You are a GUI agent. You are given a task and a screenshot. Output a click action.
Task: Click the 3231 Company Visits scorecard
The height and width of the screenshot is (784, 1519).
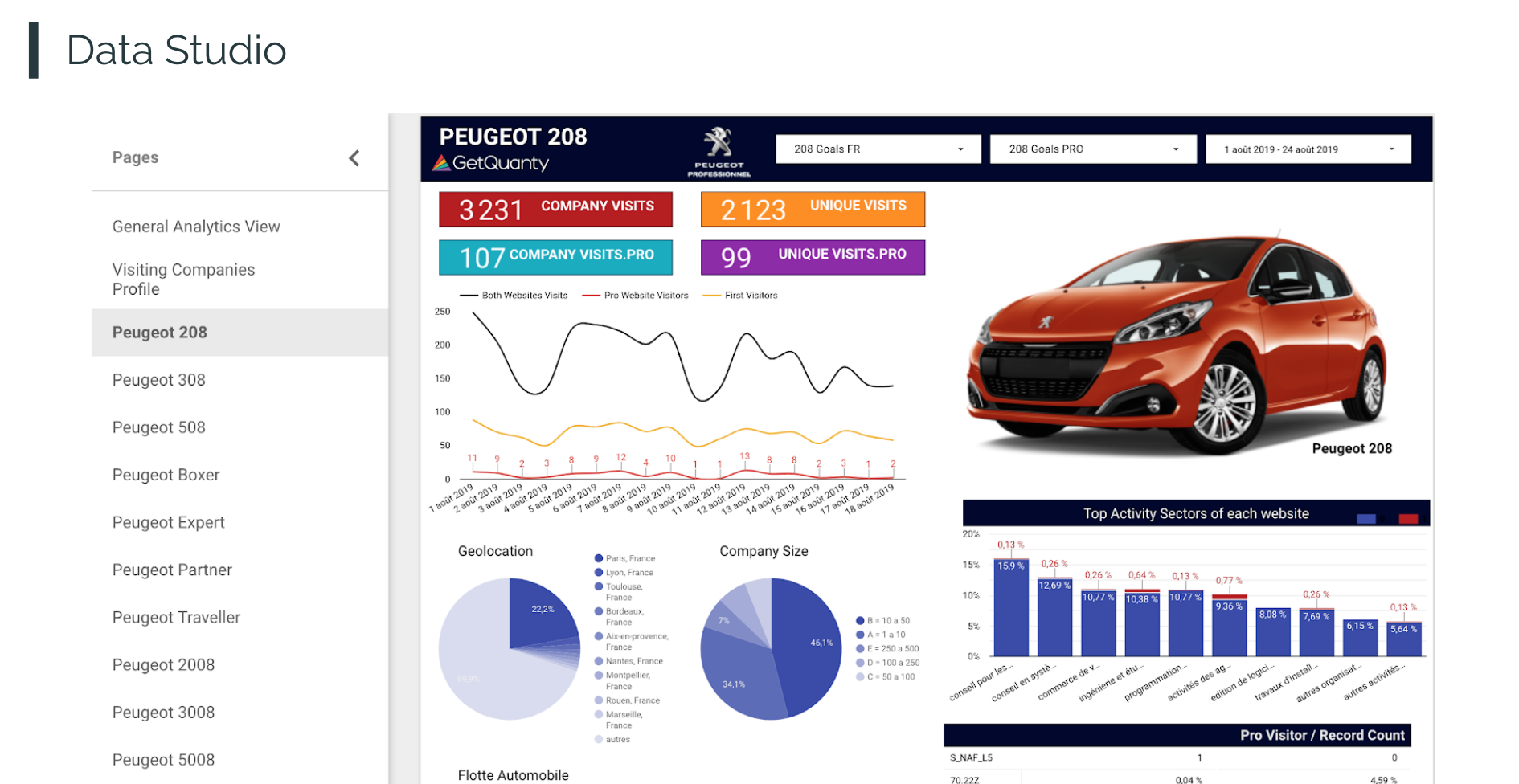click(x=555, y=209)
